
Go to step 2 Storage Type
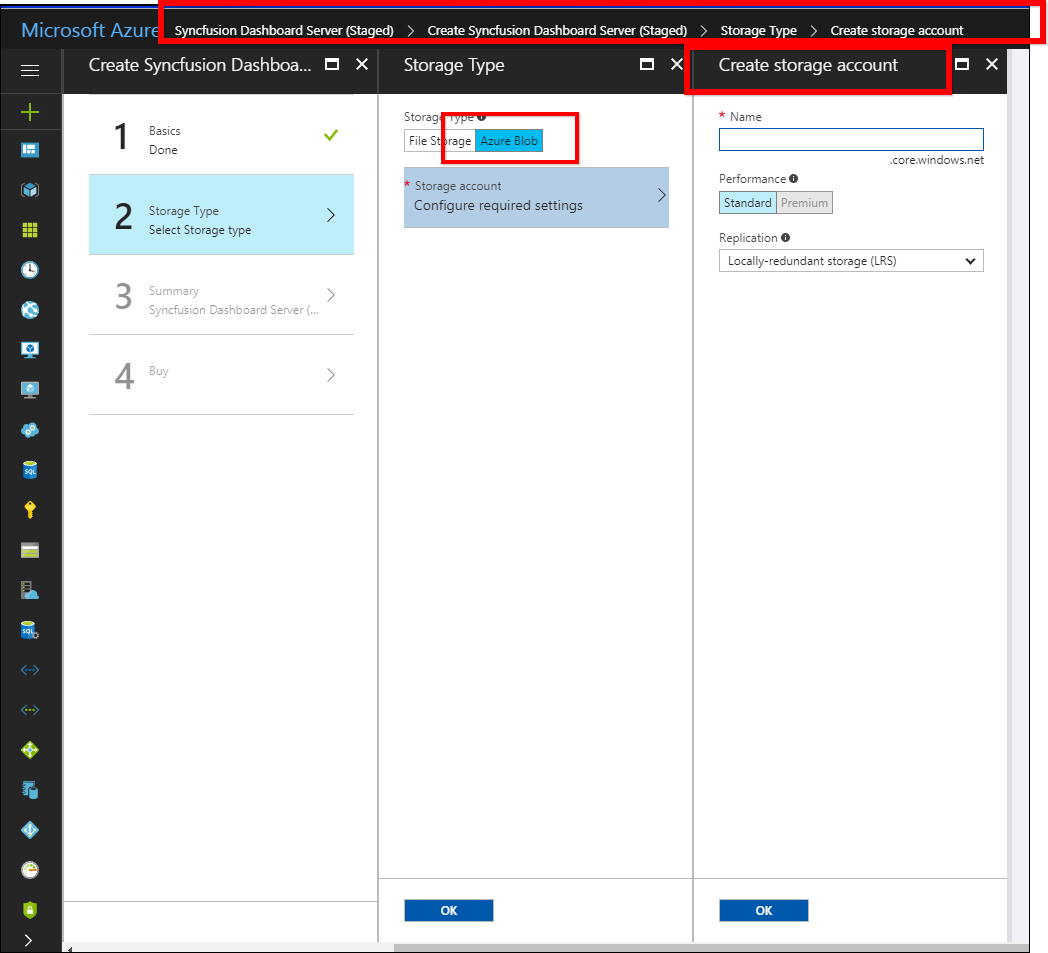pos(221,215)
